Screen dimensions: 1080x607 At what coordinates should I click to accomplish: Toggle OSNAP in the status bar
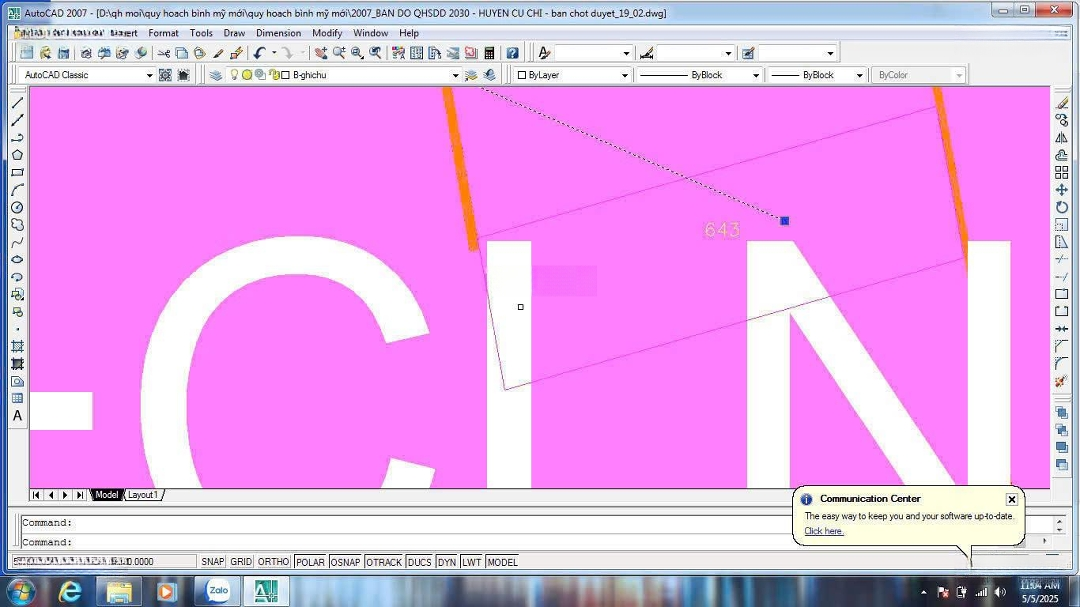click(345, 562)
